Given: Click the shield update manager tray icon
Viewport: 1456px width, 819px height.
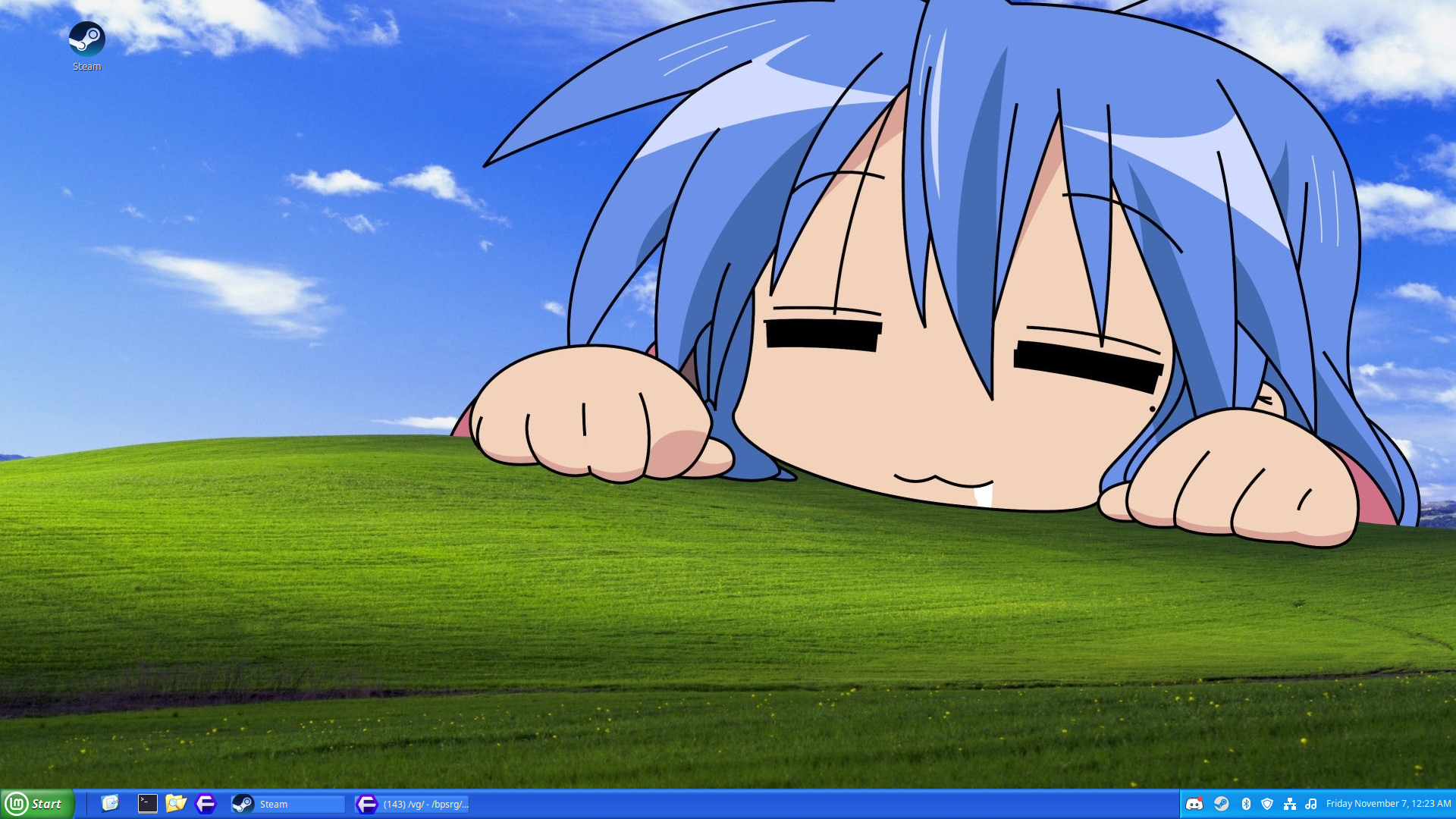Looking at the screenshot, I should 1267,803.
